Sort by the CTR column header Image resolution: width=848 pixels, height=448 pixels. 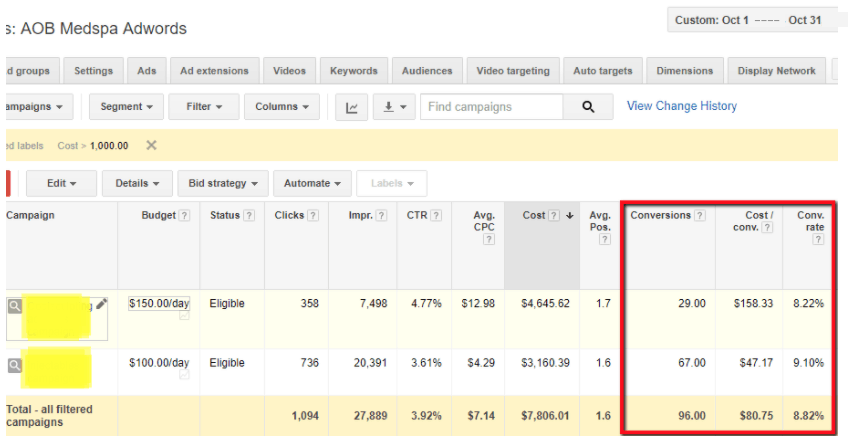(417, 215)
